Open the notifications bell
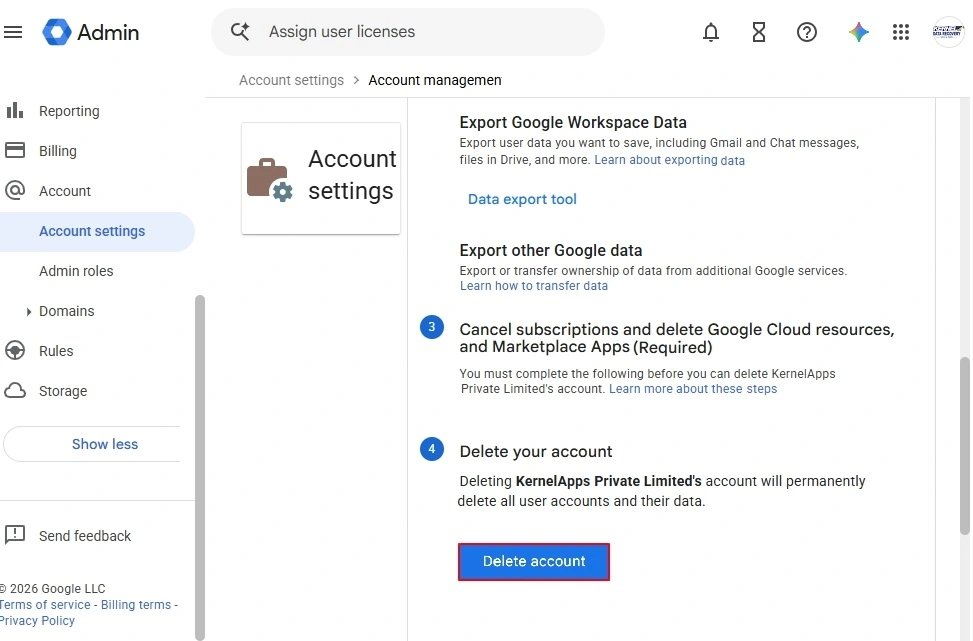 click(x=711, y=32)
